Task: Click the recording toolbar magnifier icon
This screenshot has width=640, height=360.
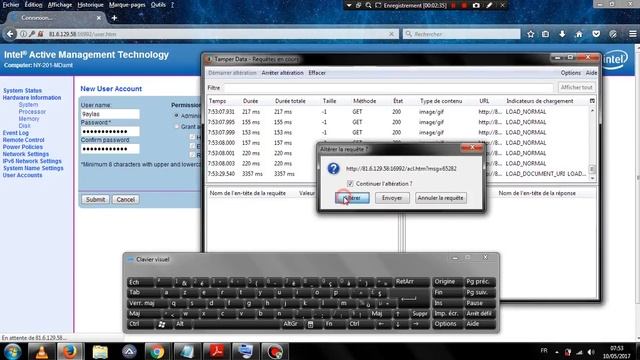Action: click(369, 5)
